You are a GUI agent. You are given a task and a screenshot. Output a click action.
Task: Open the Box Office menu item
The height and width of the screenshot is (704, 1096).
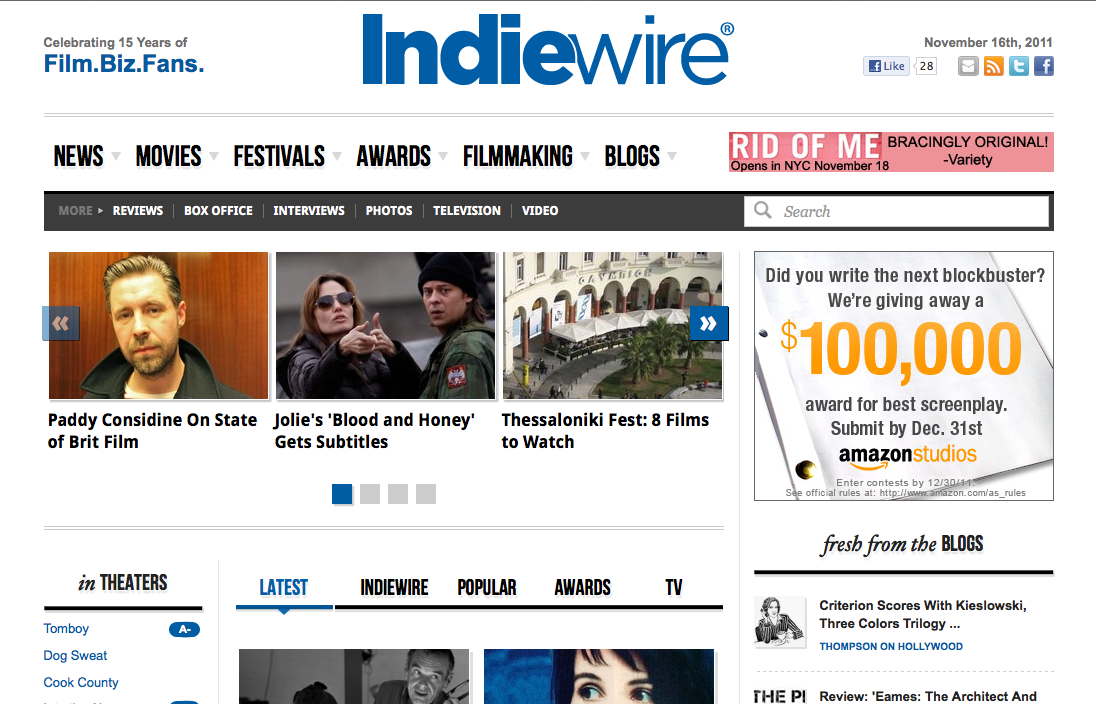coord(218,211)
